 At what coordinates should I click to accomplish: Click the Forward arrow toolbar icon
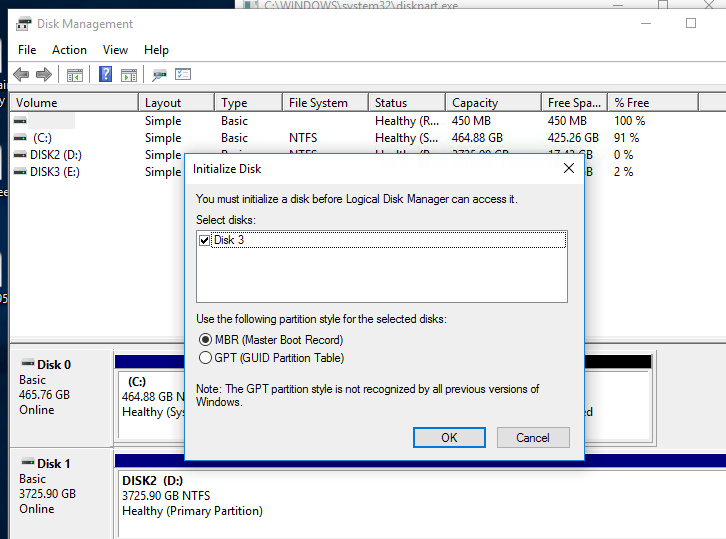[44, 74]
